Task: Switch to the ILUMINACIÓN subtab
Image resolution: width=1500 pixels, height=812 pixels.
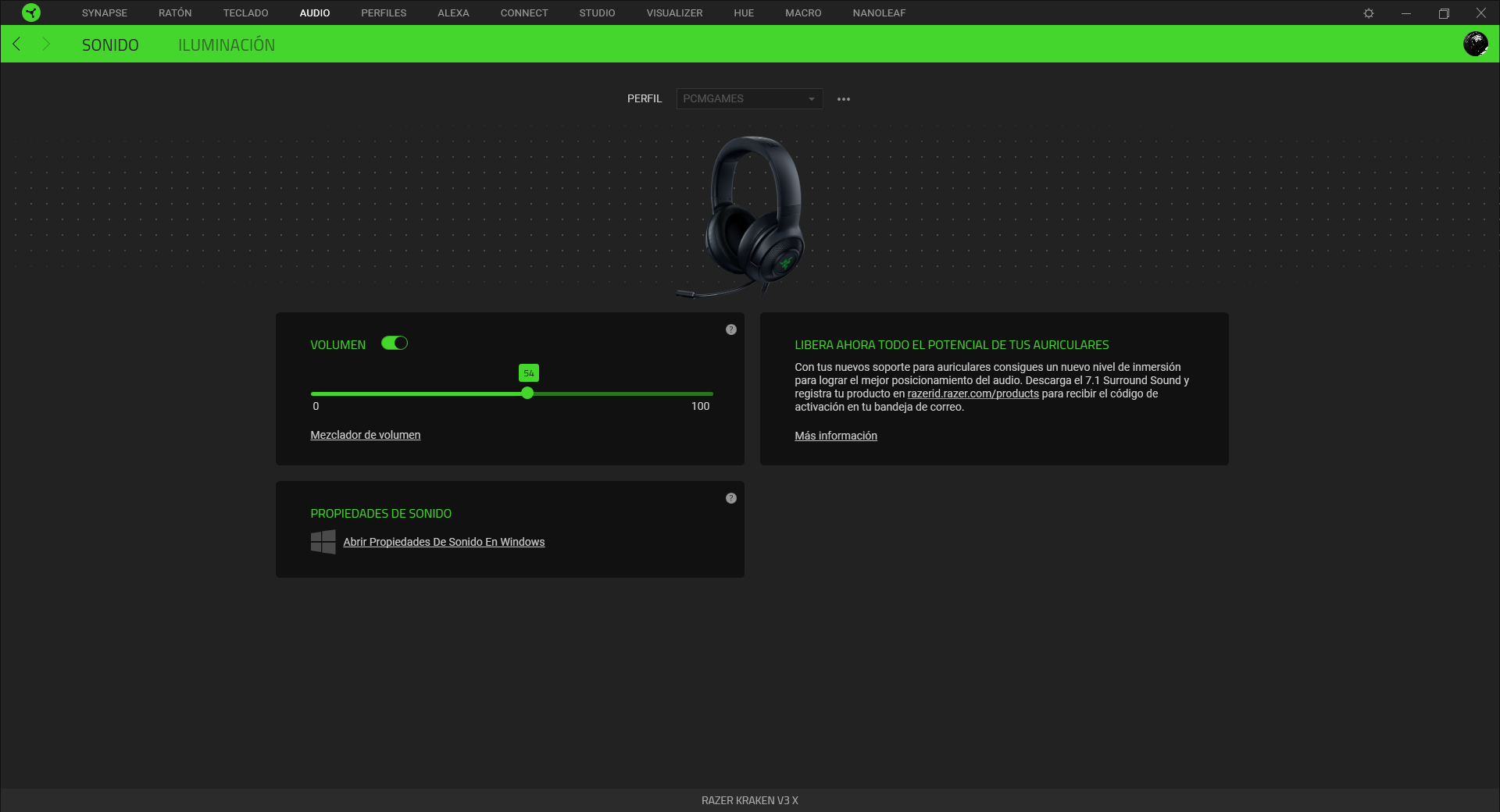Action: tap(227, 45)
